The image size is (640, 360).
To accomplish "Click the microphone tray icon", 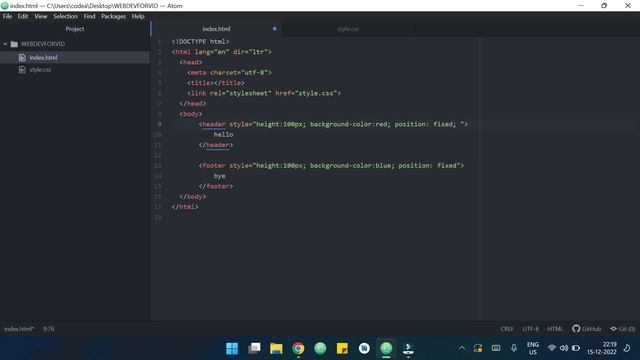I will click(513, 348).
